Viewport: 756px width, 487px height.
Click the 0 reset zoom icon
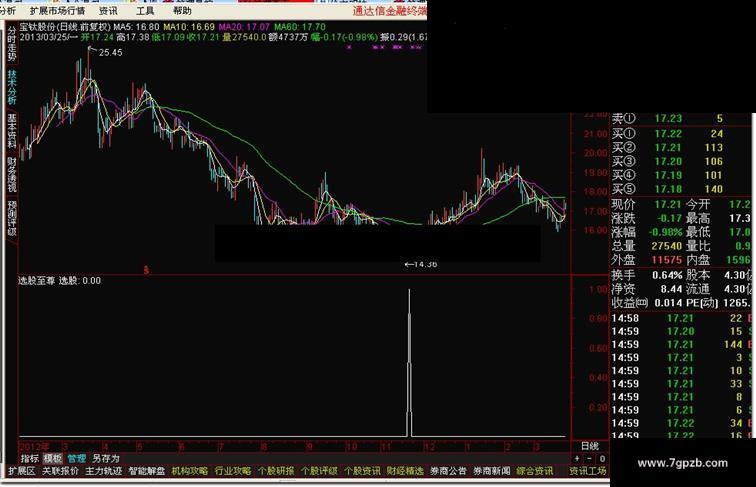[601, 459]
